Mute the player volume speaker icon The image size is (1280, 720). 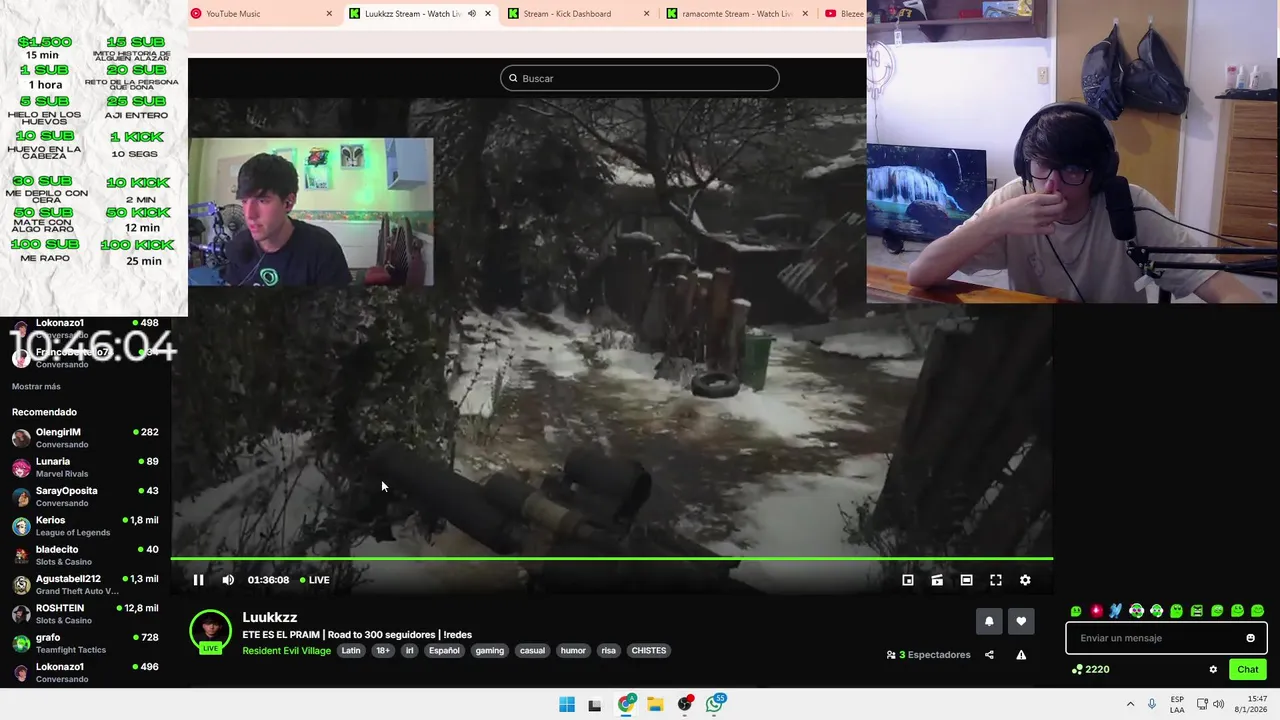228,580
